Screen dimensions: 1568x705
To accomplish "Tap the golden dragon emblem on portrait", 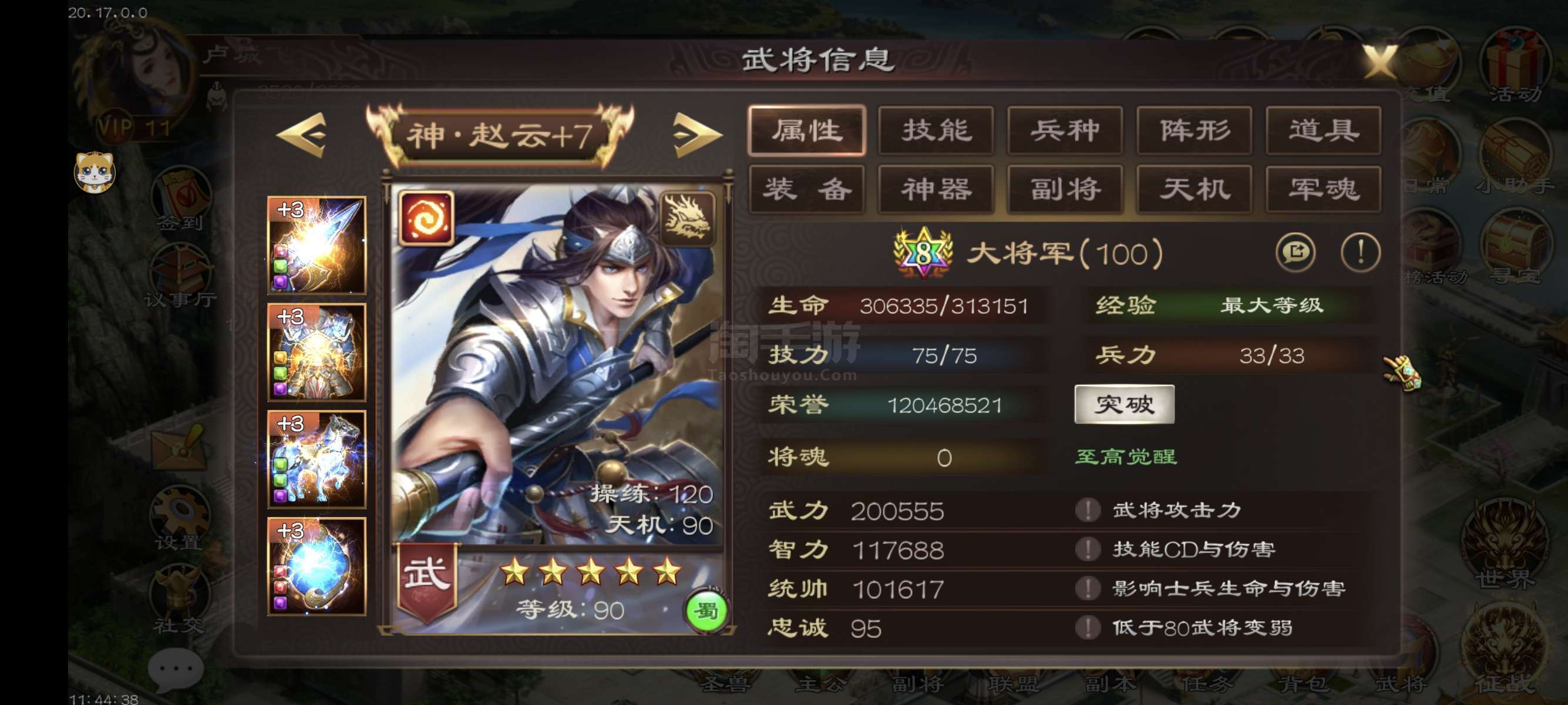I will click(x=687, y=219).
